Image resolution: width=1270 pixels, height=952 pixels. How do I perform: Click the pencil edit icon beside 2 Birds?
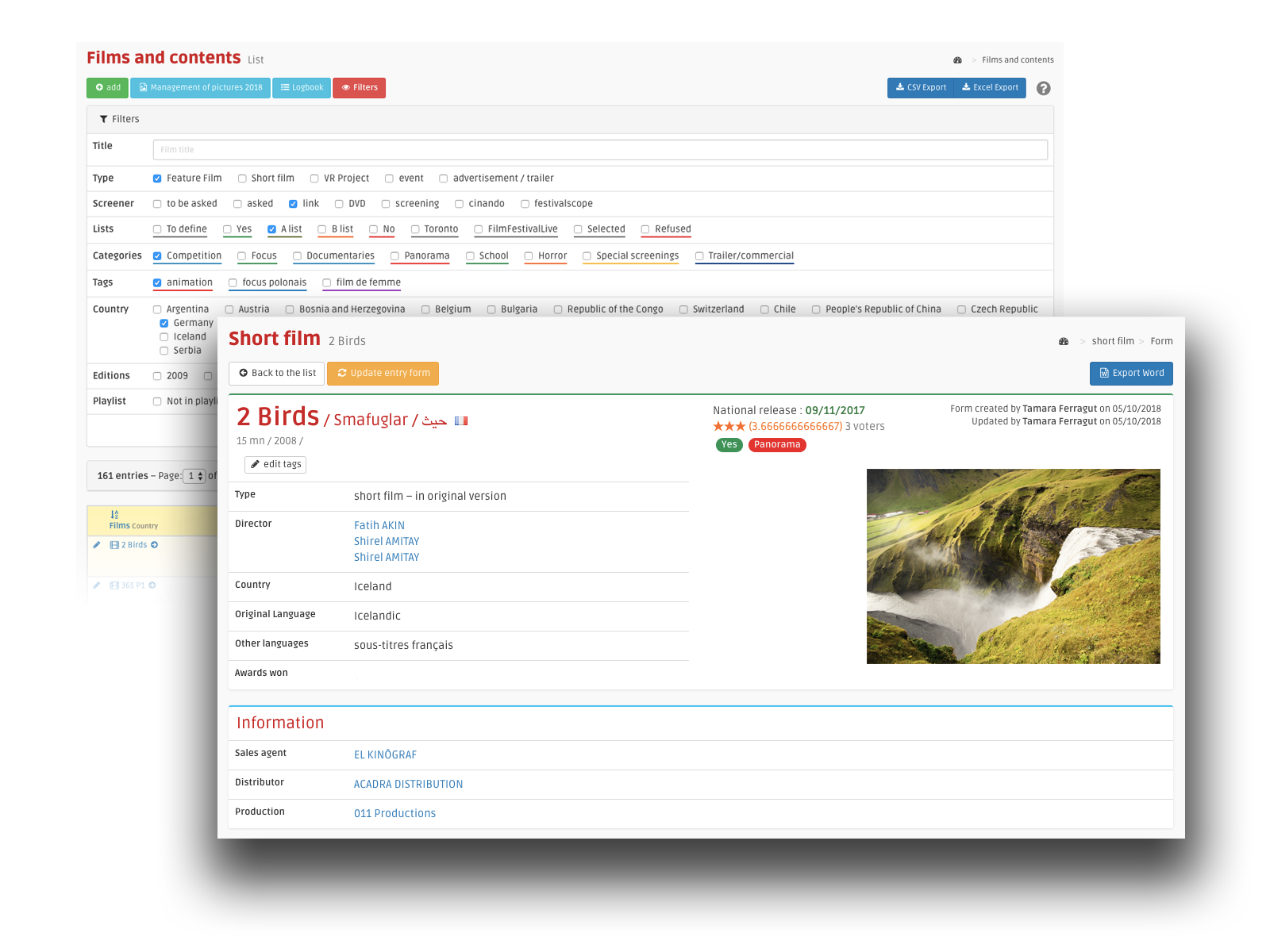point(97,545)
